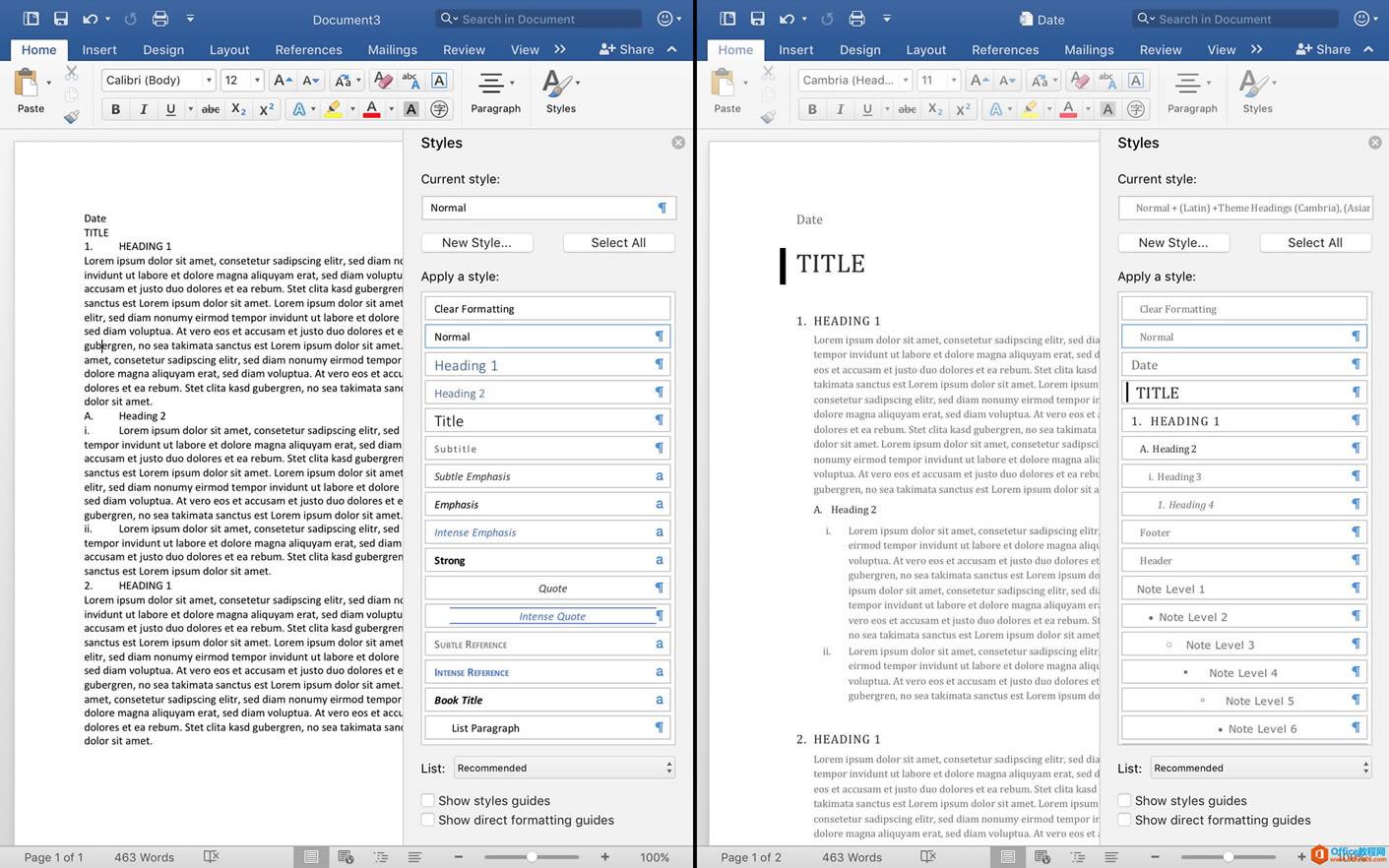Image resolution: width=1389 pixels, height=868 pixels.
Task: Click the Format Painter brush in left window
Action: 71,117
